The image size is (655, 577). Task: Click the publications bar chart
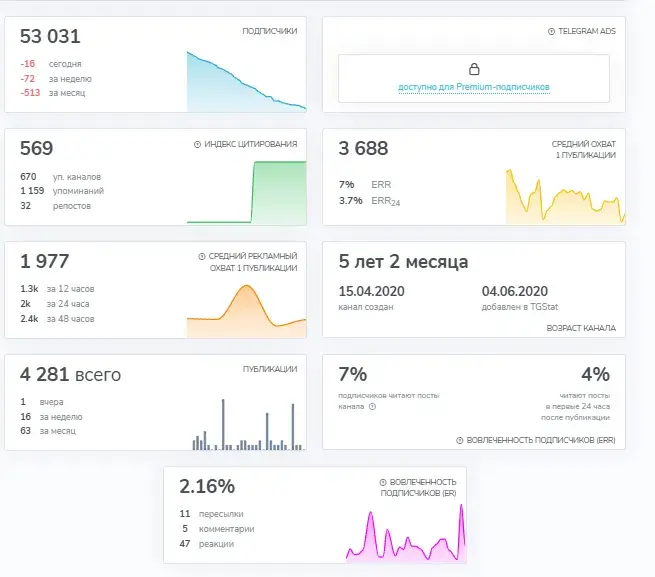coord(248,424)
